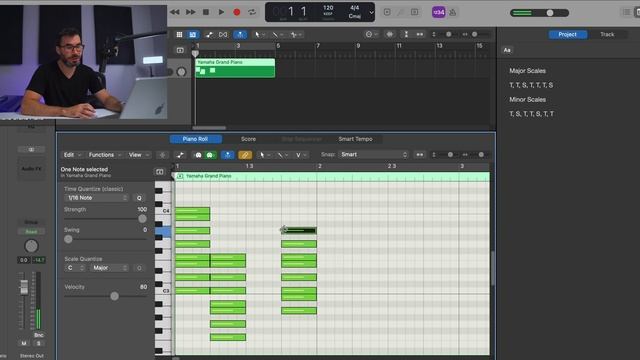Click vertical auto zoom icon in tracks toolbar
640x360 pixels.
406,35
